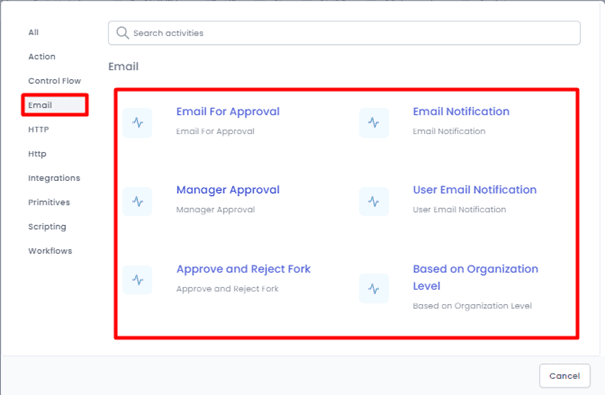Select the Email category in sidebar
Viewport: 605px width, 395px height.
(x=40, y=105)
